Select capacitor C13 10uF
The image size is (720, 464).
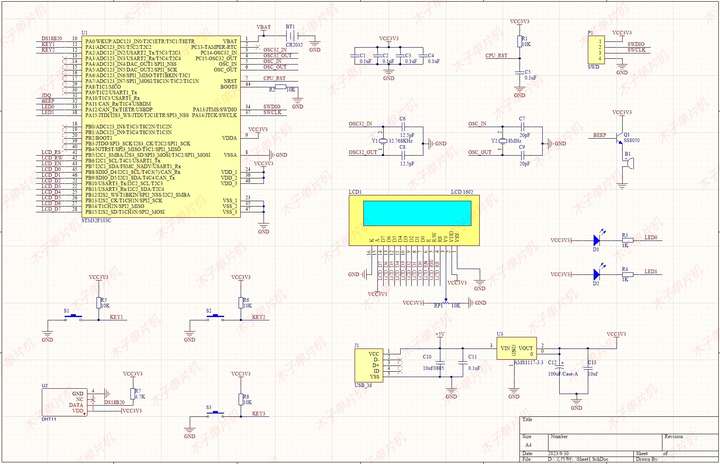[x=588, y=368]
